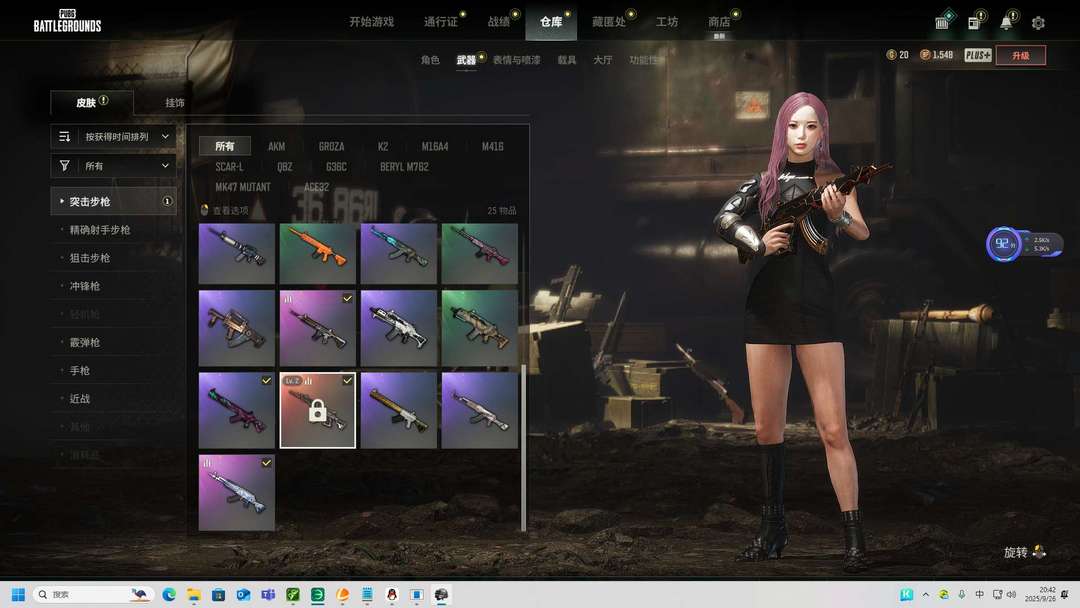The width and height of the screenshot is (1080, 608).
Task: Switch to the 角色 sub-tab
Action: [430, 60]
